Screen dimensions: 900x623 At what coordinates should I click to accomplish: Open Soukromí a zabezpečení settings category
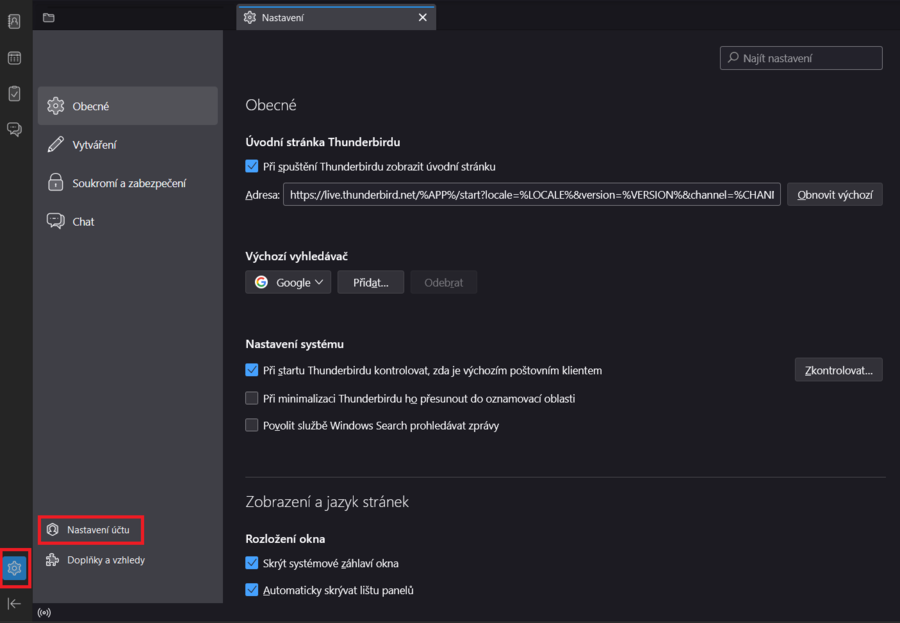[129, 183]
